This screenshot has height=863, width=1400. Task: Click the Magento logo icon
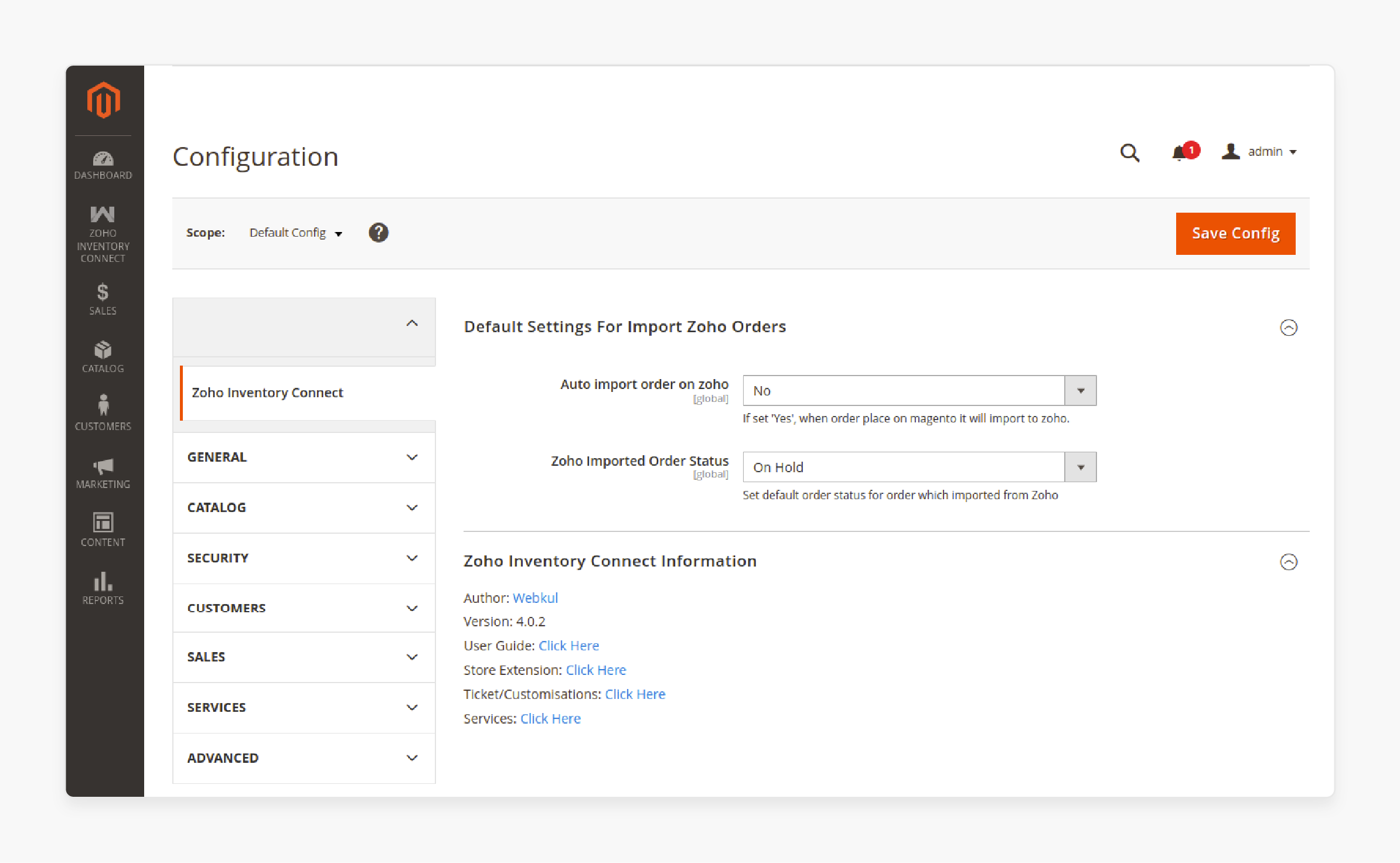pyautogui.click(x=103, y=100)
